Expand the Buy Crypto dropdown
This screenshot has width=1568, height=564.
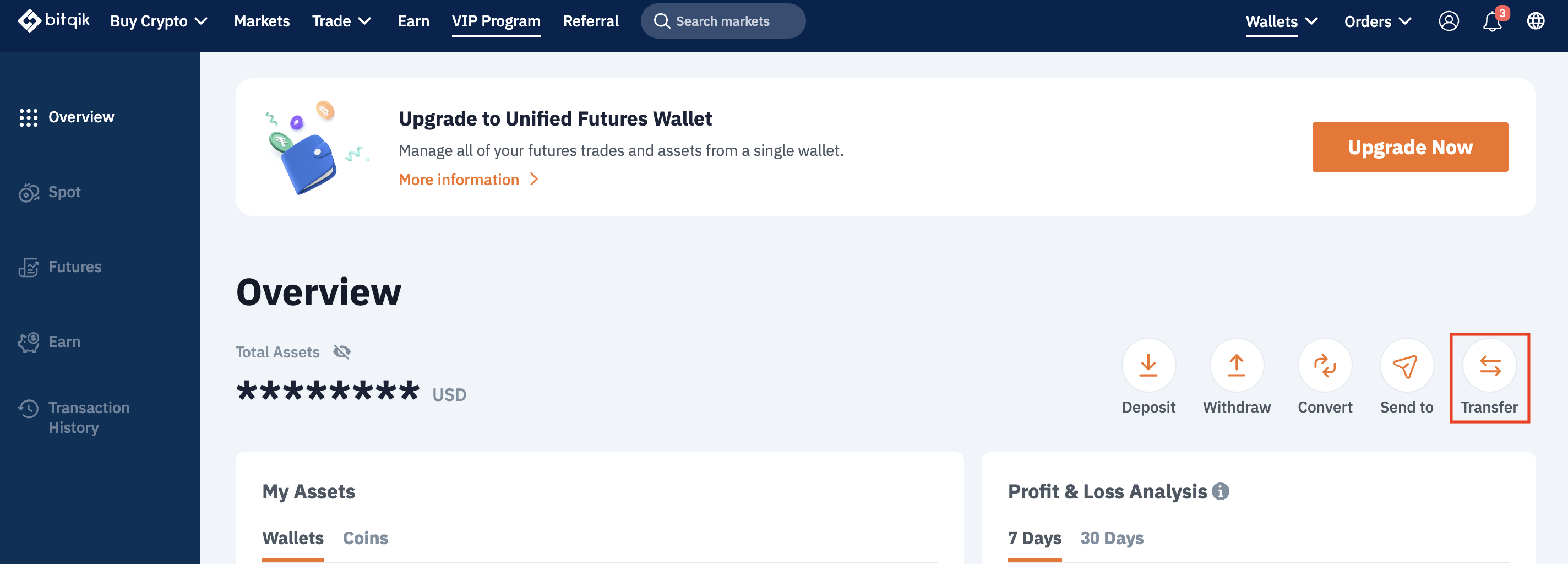click(x=159, y=21)
